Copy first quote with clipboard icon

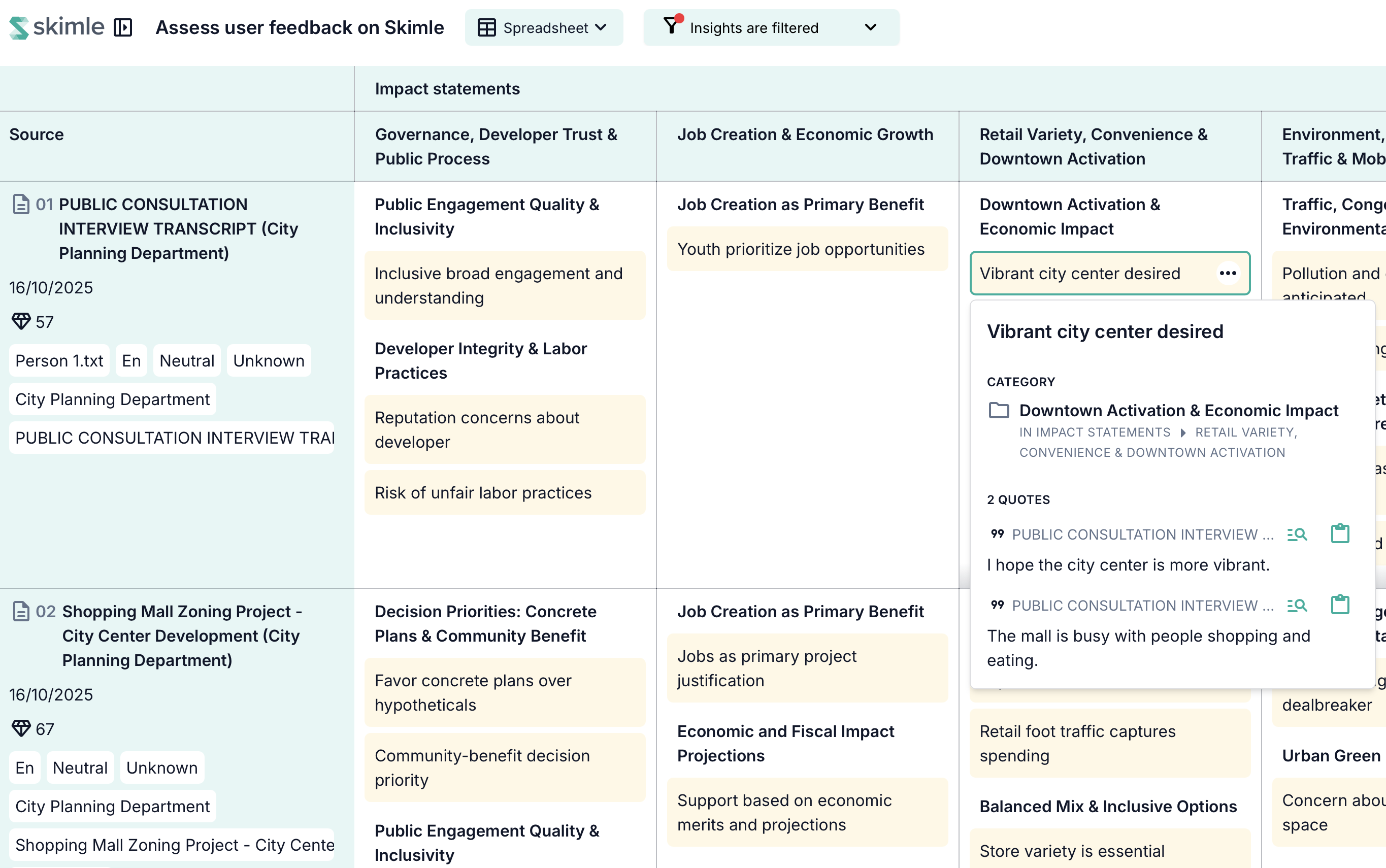1339,533
